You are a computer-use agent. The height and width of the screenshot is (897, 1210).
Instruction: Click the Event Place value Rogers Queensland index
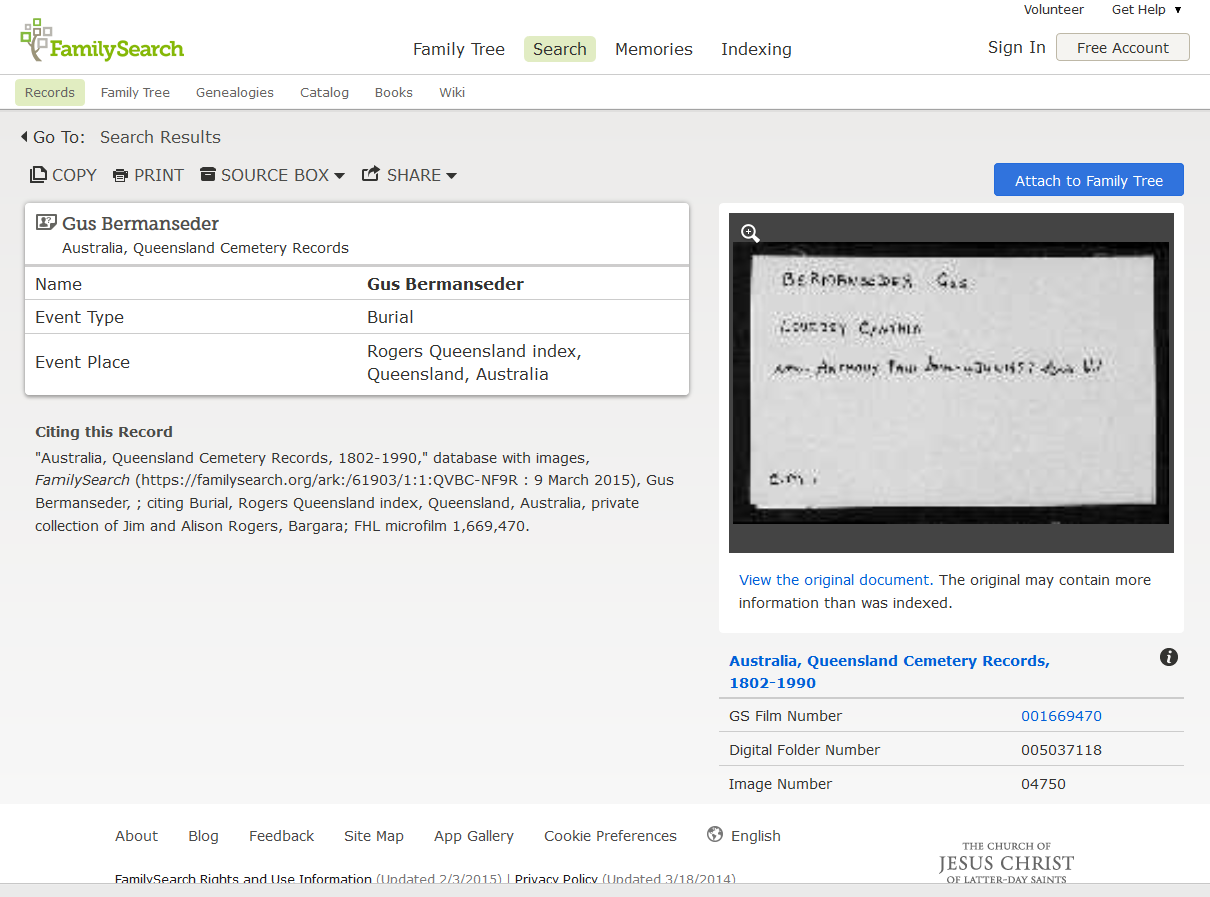click(474, 362)
